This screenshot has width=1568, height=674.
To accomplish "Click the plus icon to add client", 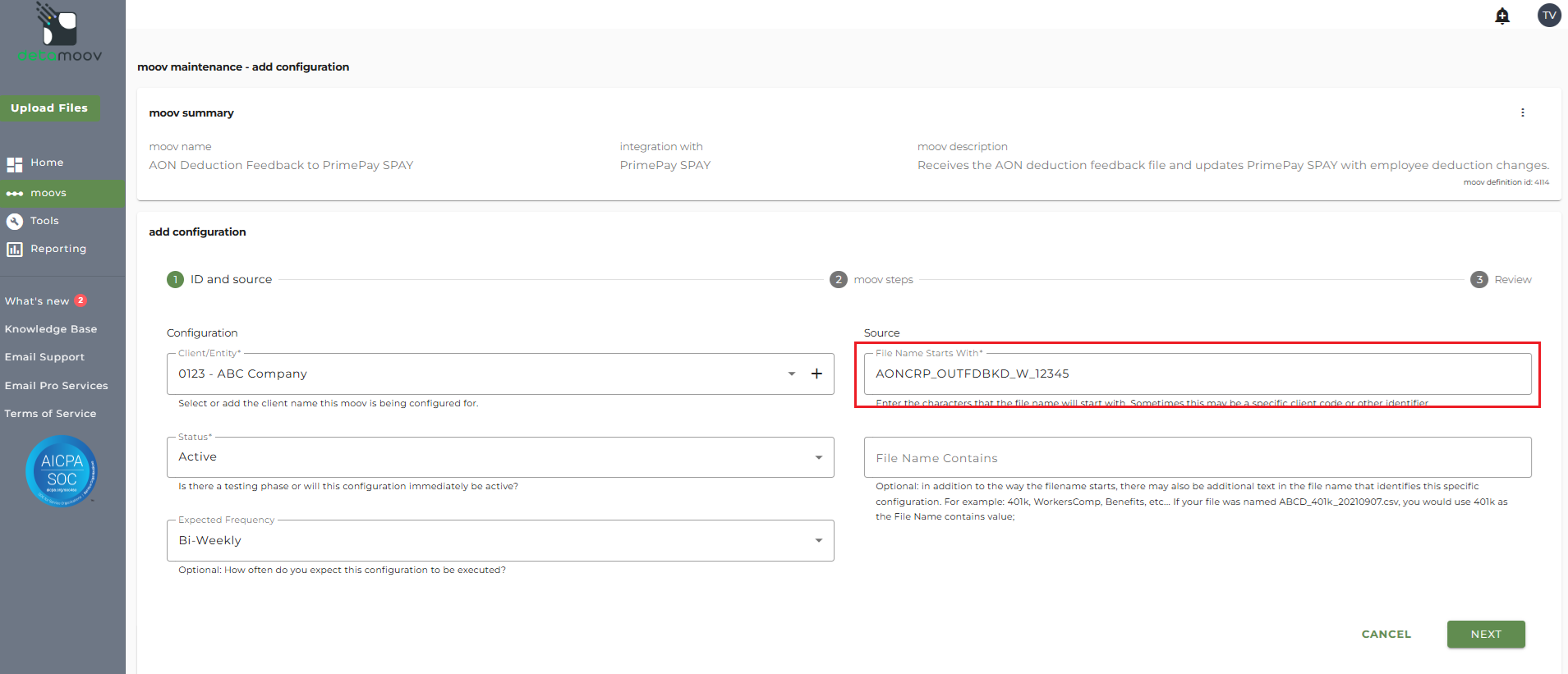I will pyautogui.click(x=816, y=374).
